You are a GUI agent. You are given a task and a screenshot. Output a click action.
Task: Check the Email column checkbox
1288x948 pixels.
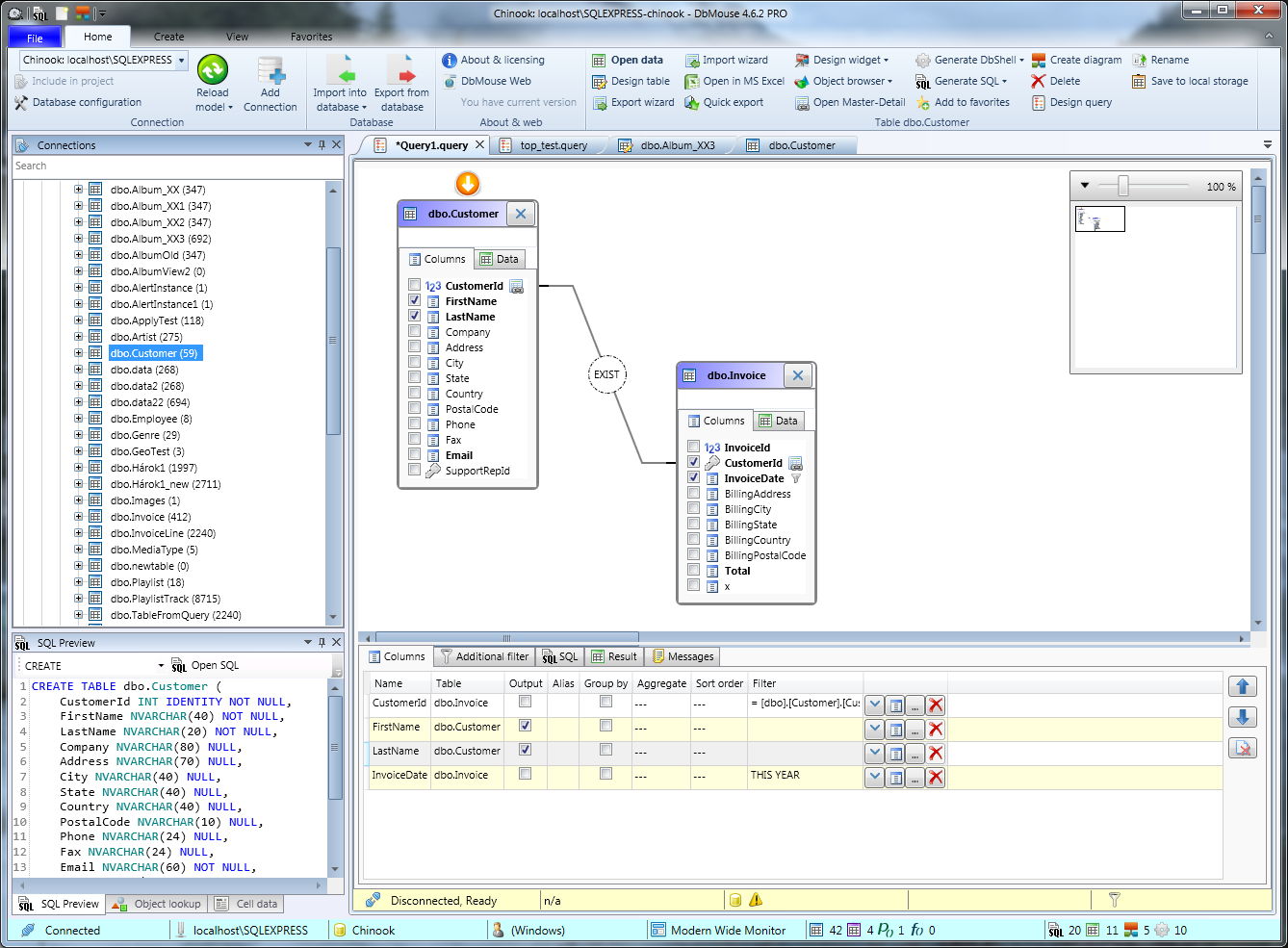(414, 454)
